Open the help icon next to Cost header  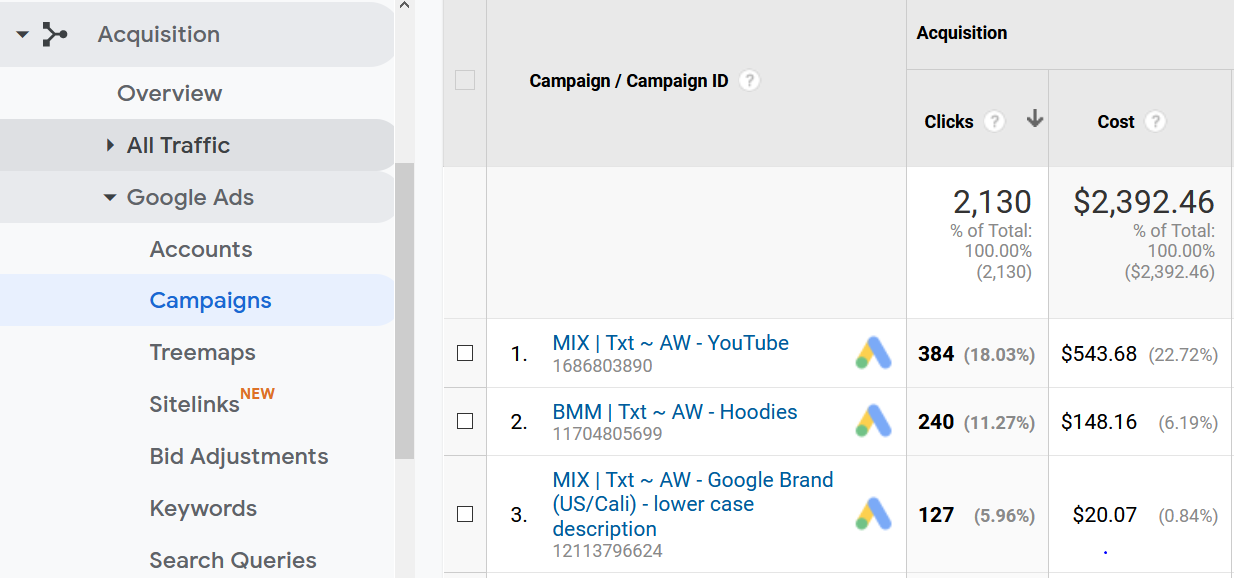pos(1155,121)
